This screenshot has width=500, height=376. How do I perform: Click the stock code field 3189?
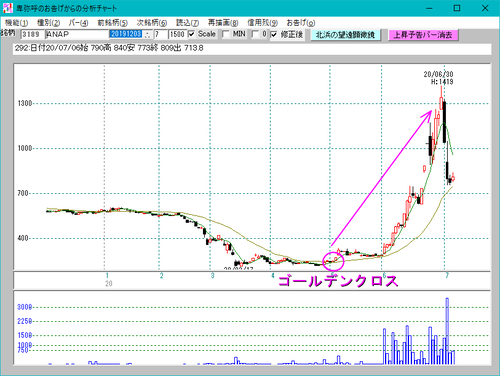click(32, 34)
